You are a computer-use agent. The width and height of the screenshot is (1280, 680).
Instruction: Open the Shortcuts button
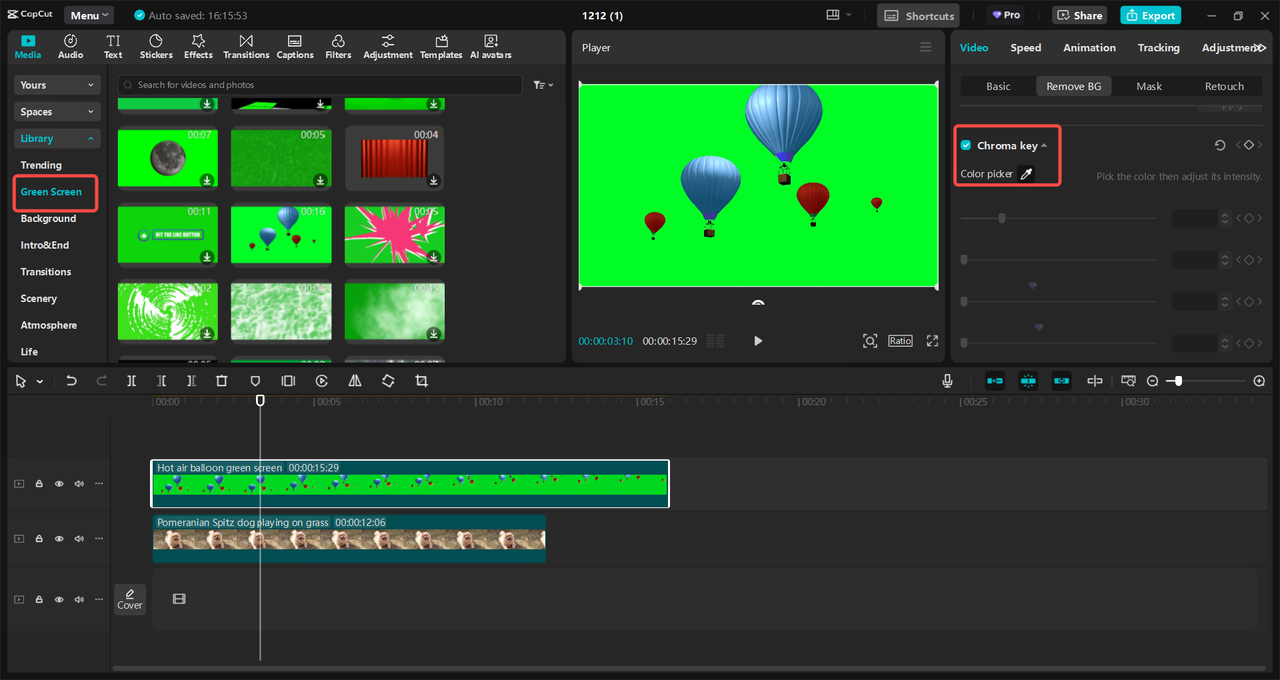point(918,16)
